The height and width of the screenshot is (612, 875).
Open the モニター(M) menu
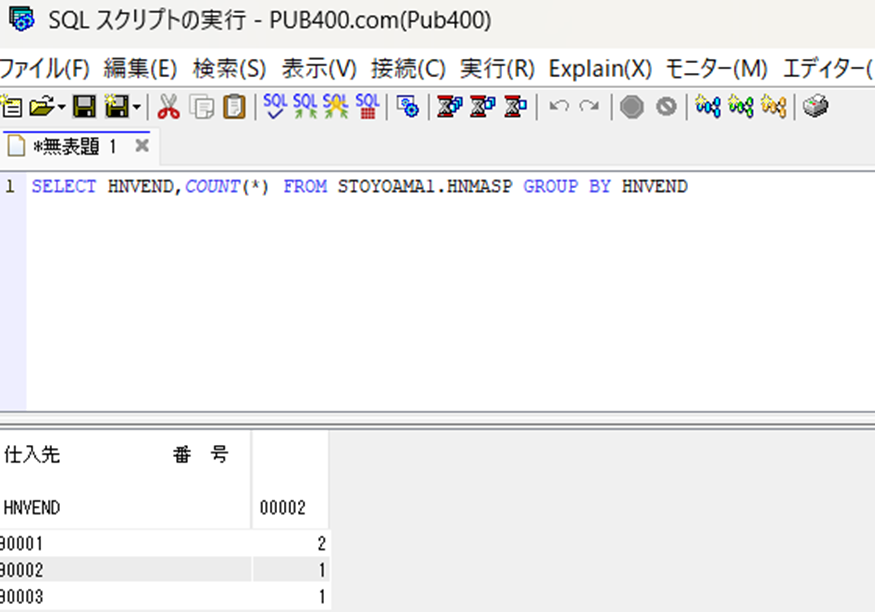717,69
